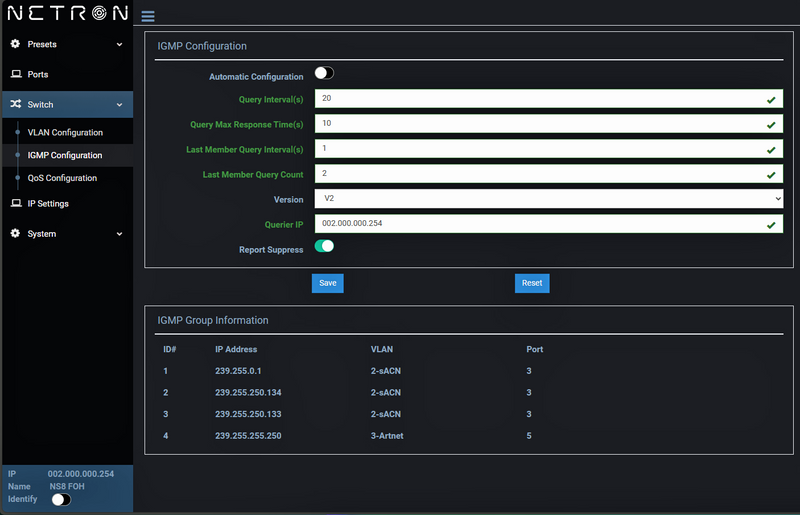Click the Querier IP input field
This screenshot has height=515, width=800.
540,224
